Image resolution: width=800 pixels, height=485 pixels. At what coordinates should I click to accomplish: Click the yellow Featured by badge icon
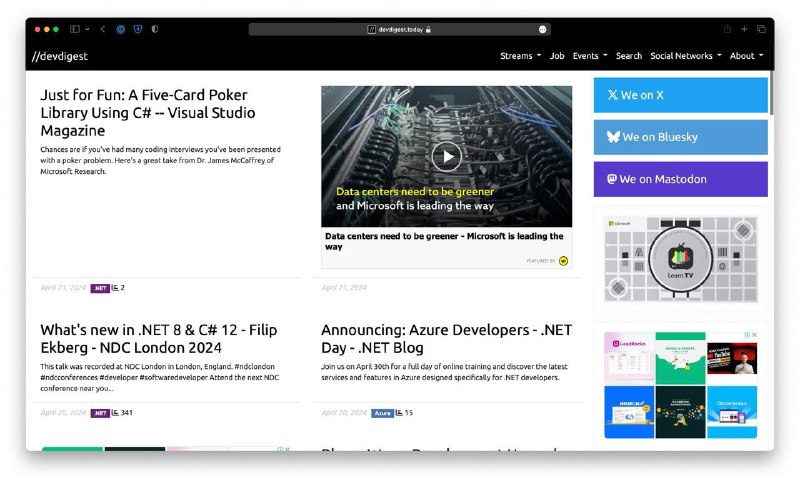tap(563, 261)
